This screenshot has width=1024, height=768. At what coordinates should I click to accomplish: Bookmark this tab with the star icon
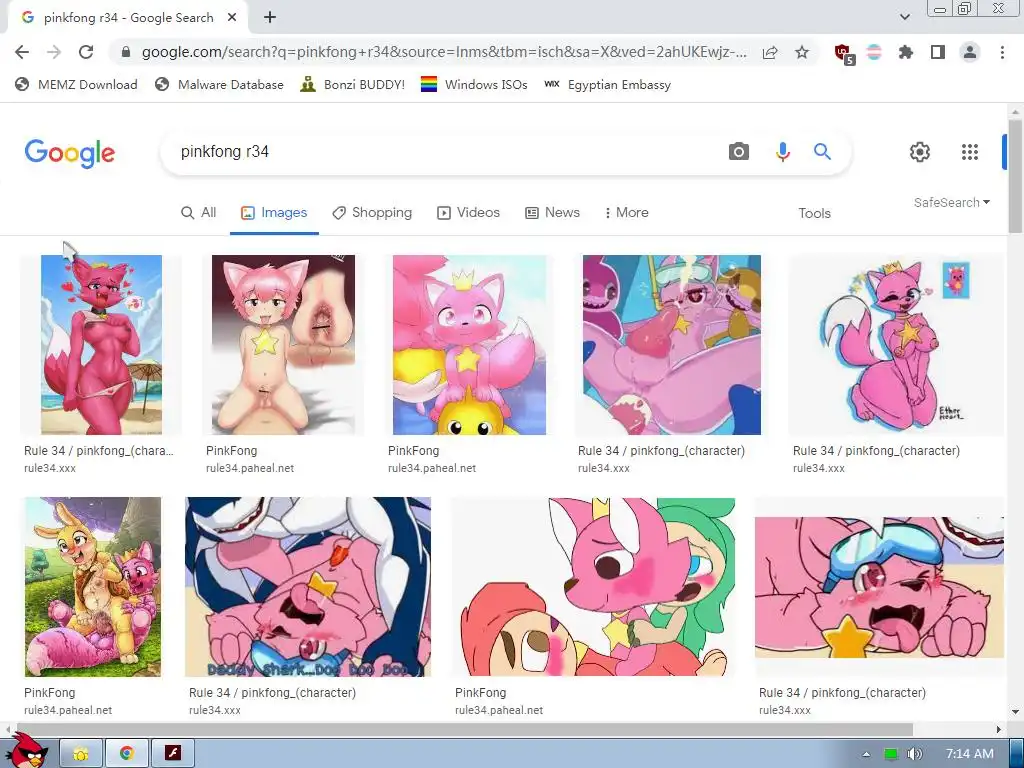pos(802,52)
